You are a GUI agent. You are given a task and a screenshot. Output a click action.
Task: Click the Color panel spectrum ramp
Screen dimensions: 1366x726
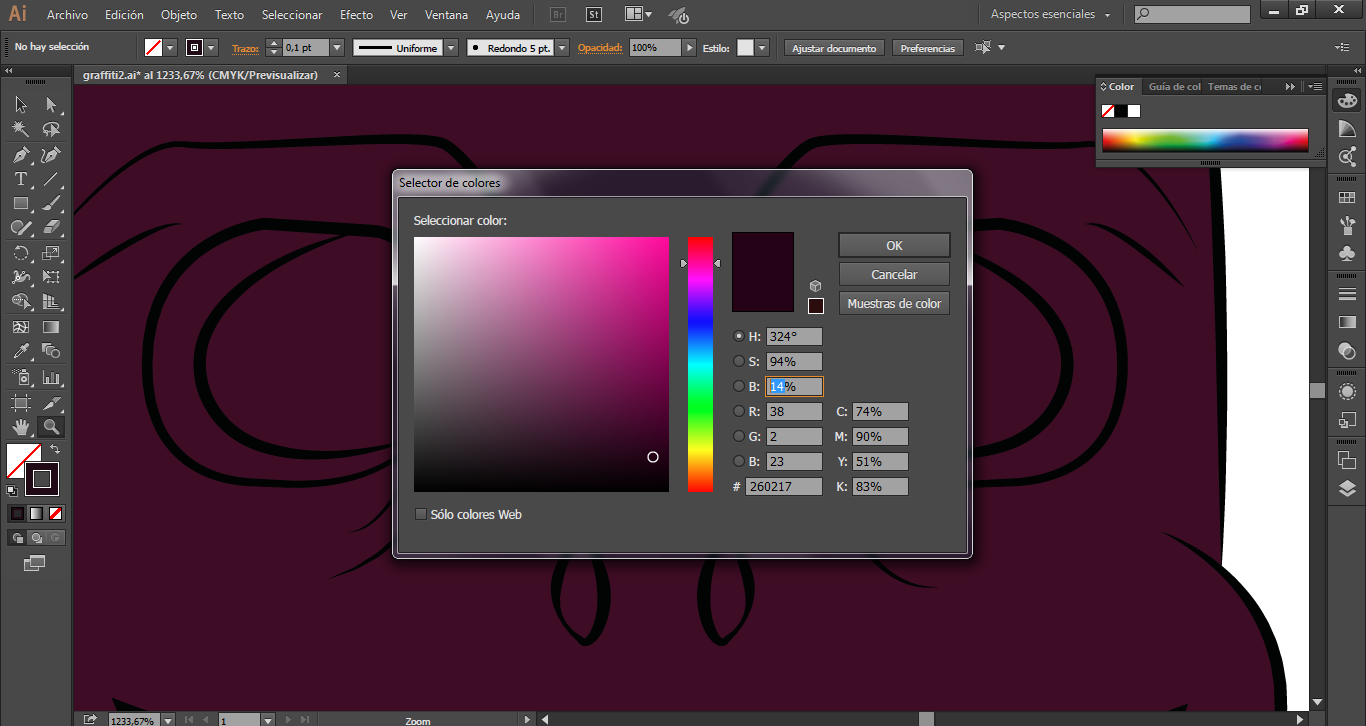[x=1205, y=140]
